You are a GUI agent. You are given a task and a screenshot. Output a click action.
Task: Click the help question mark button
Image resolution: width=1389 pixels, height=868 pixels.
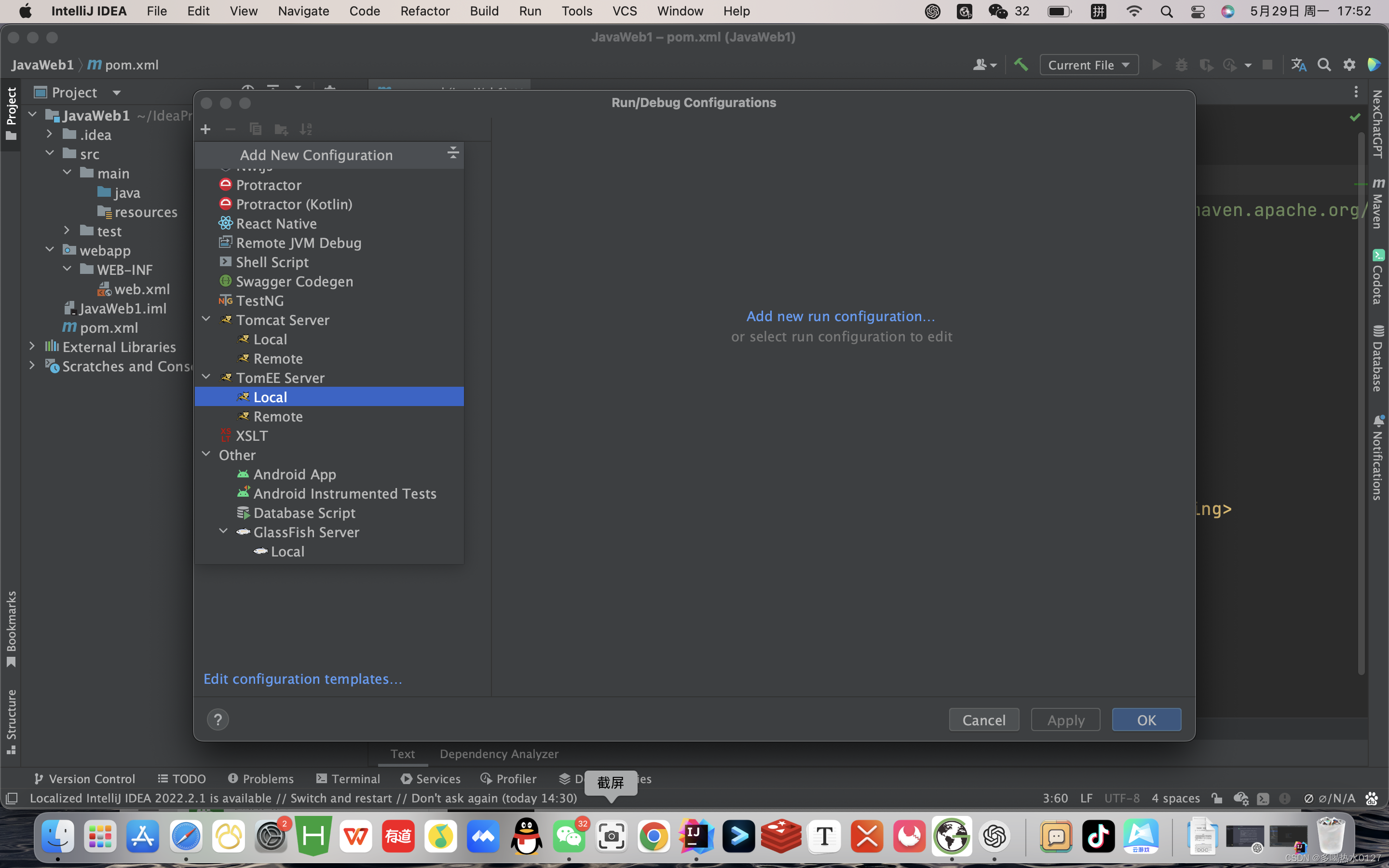218,719
